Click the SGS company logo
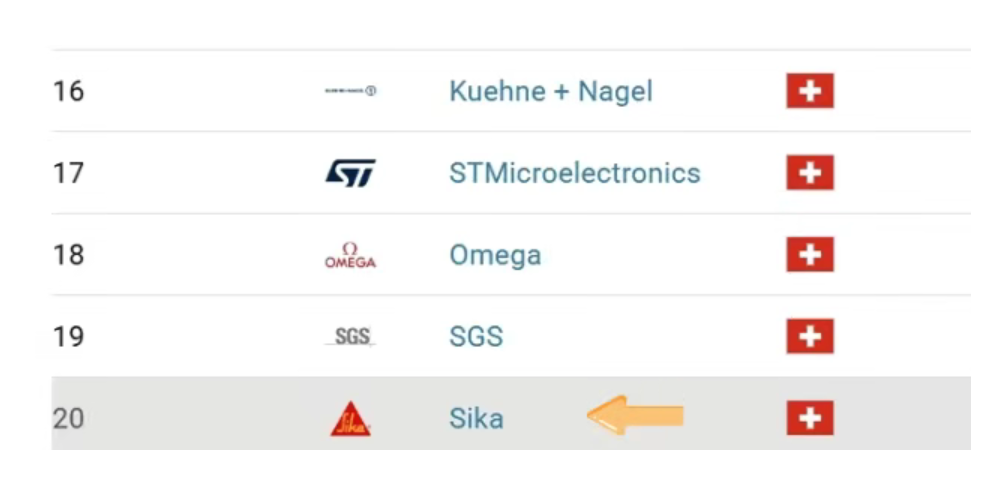The height and width of the screenshot is (487, 993). [351, 336]
